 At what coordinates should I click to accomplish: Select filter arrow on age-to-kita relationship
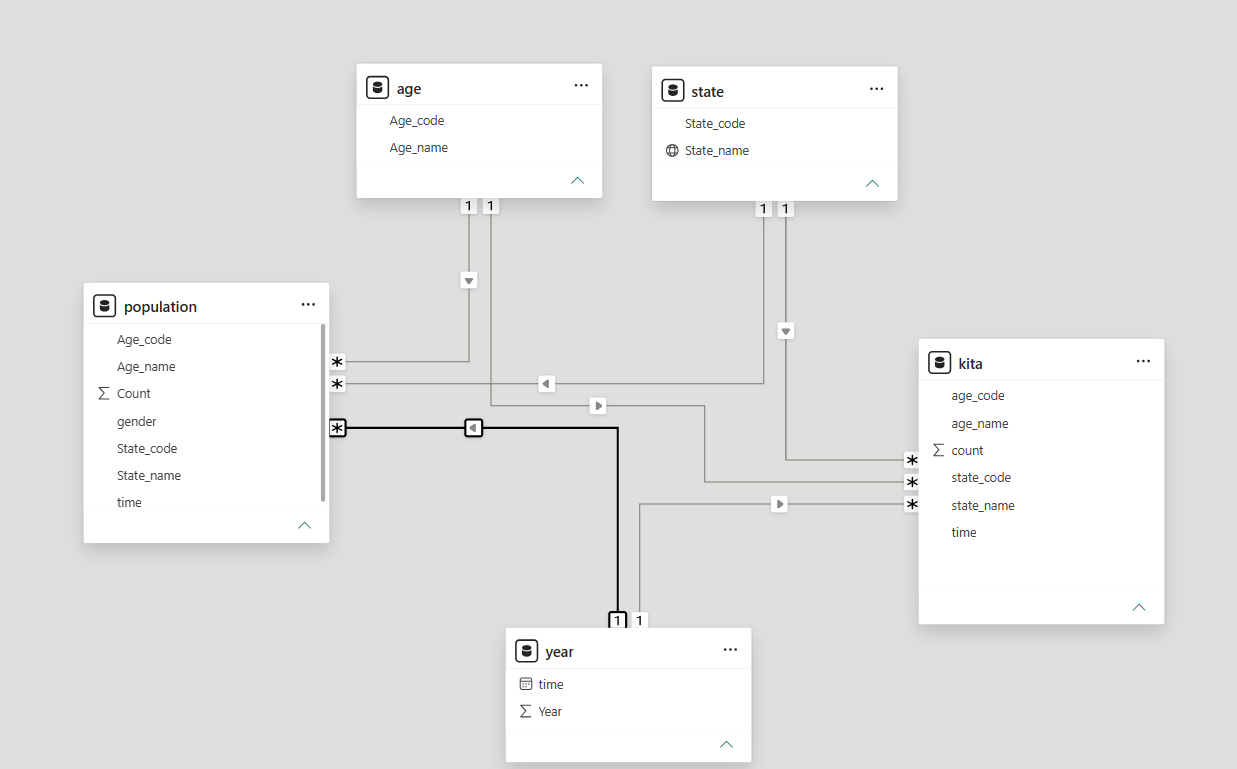pos(598,406)
